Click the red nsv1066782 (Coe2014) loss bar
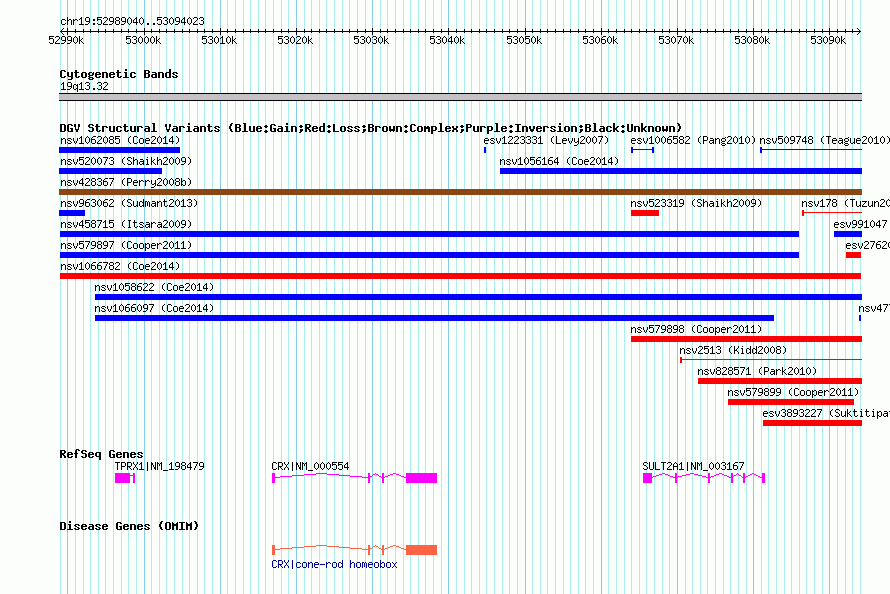 [x=460, y=276]
